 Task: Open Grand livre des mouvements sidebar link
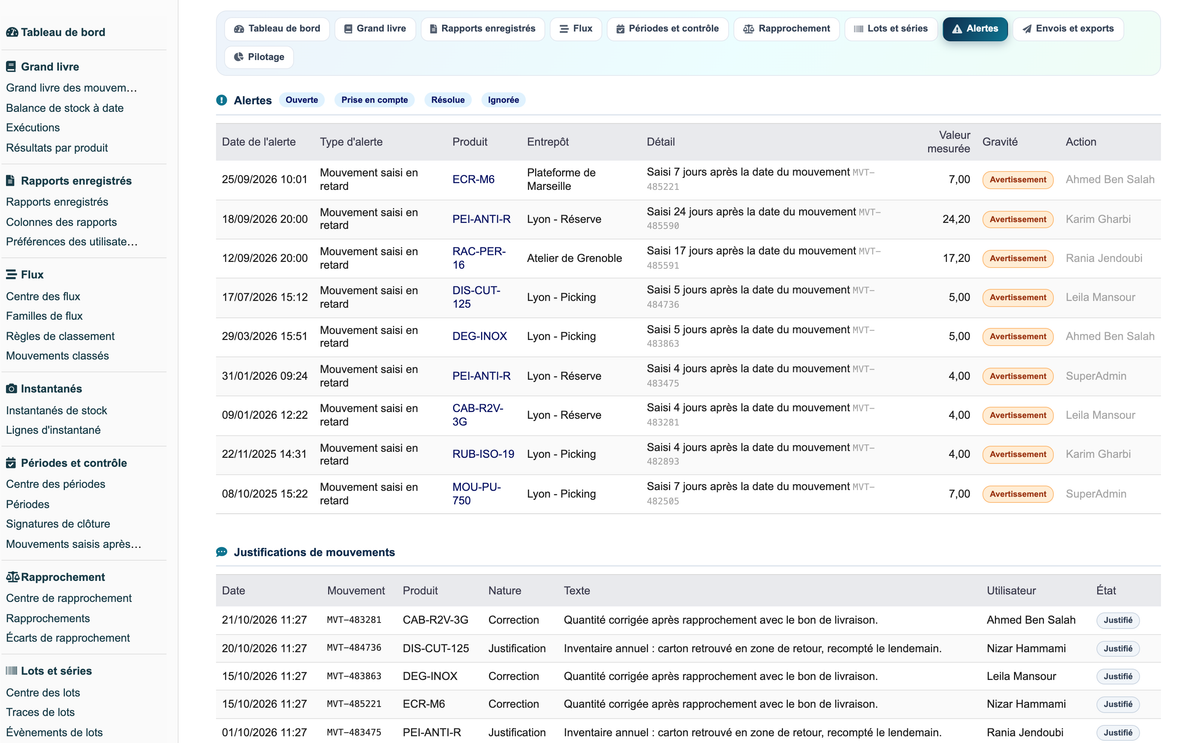[72, 88]
